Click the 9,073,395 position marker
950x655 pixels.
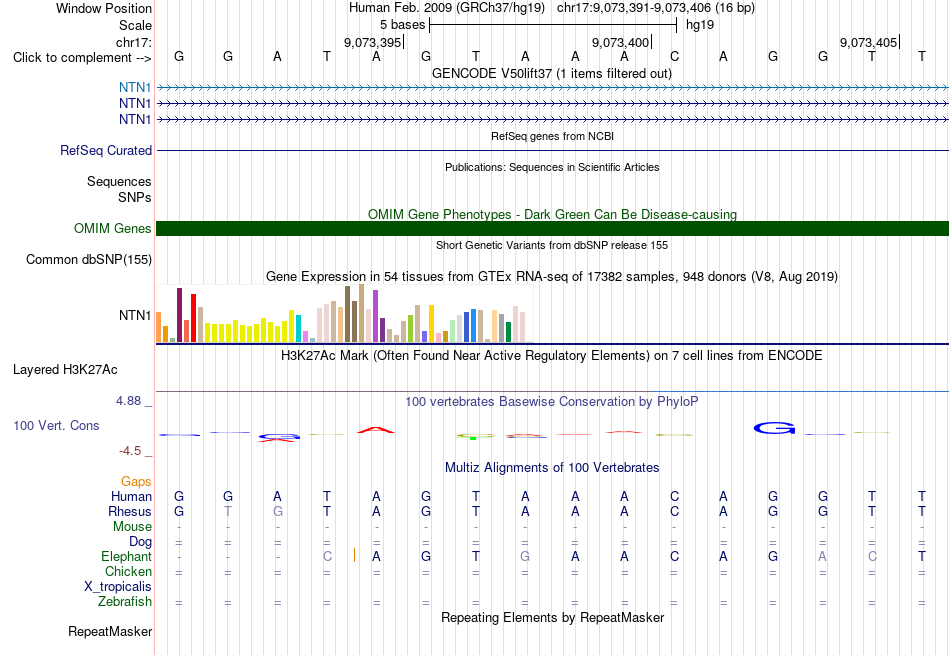373,42
